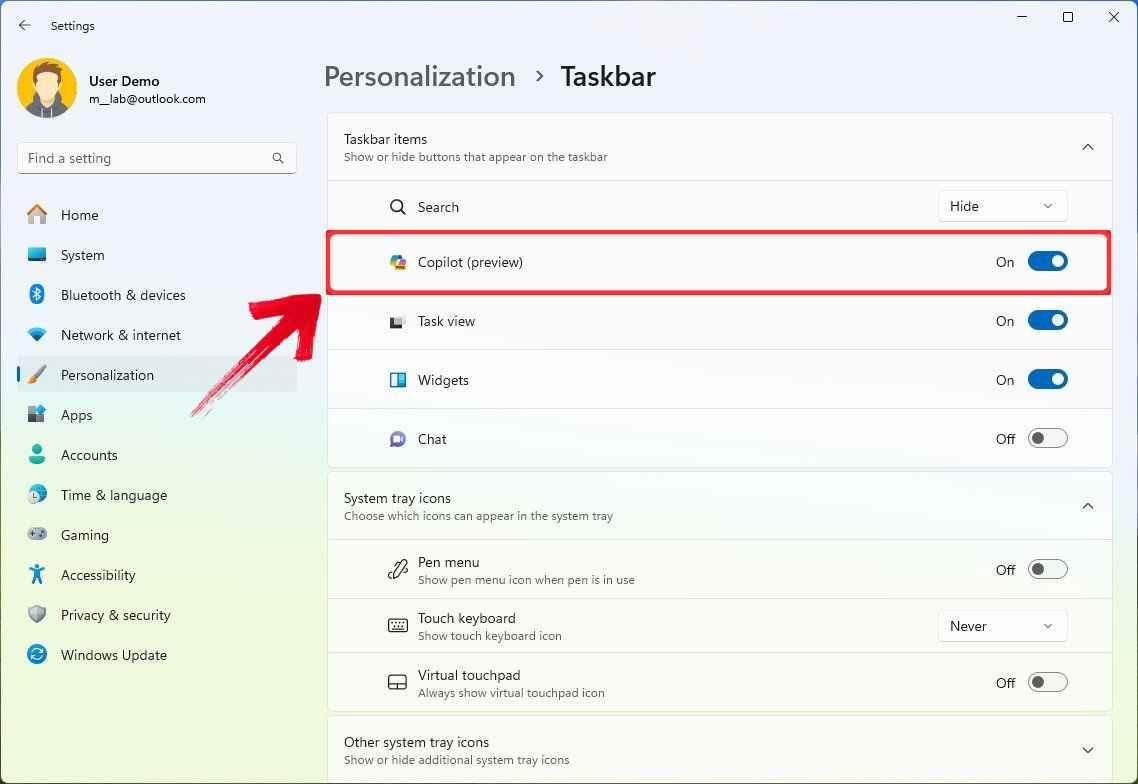This screenshot has height=784, width=1138.
Task: Open Bluetooth & devices settings
Action: click(x=122, y=295)
